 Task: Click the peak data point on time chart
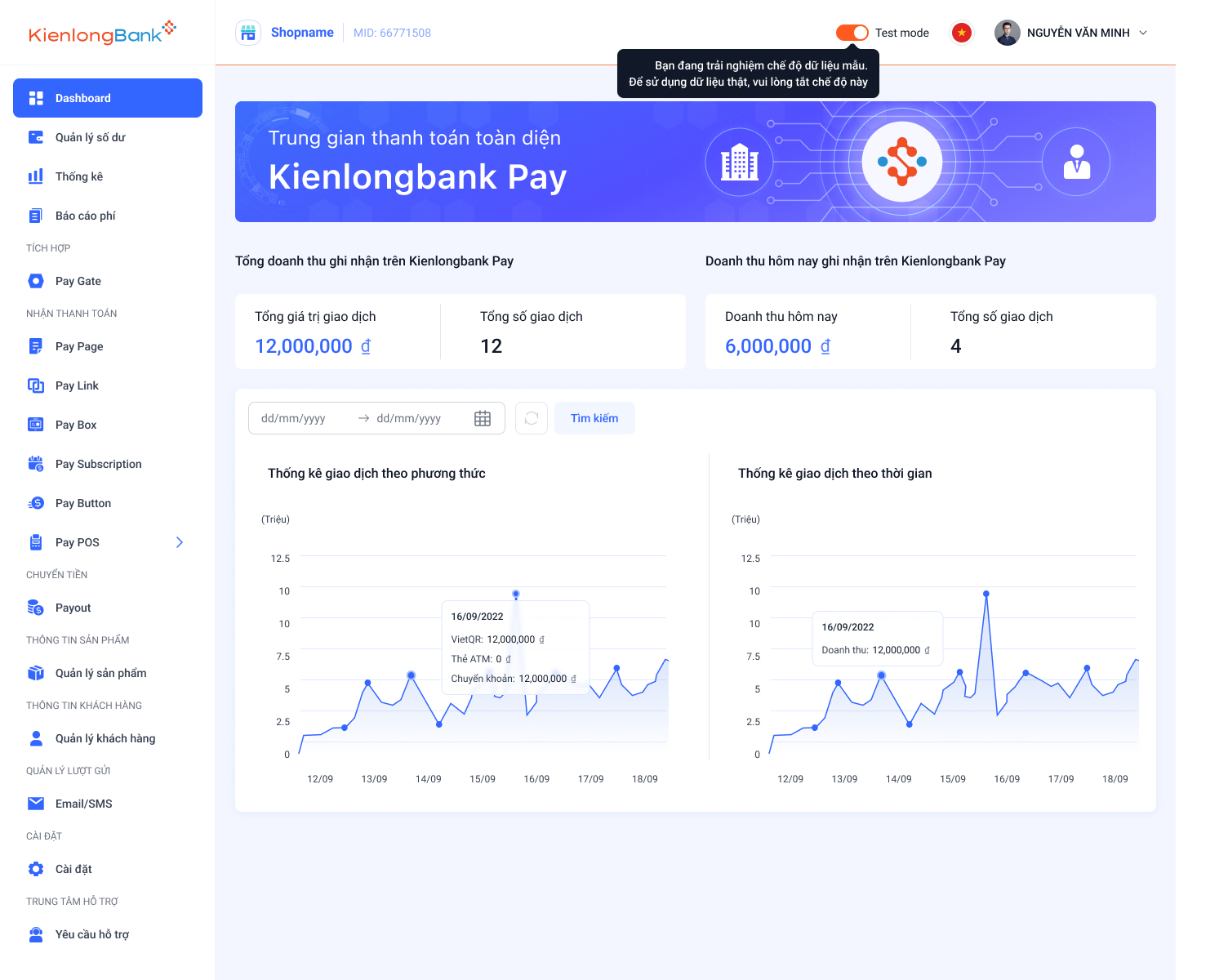tap(986, 594)
